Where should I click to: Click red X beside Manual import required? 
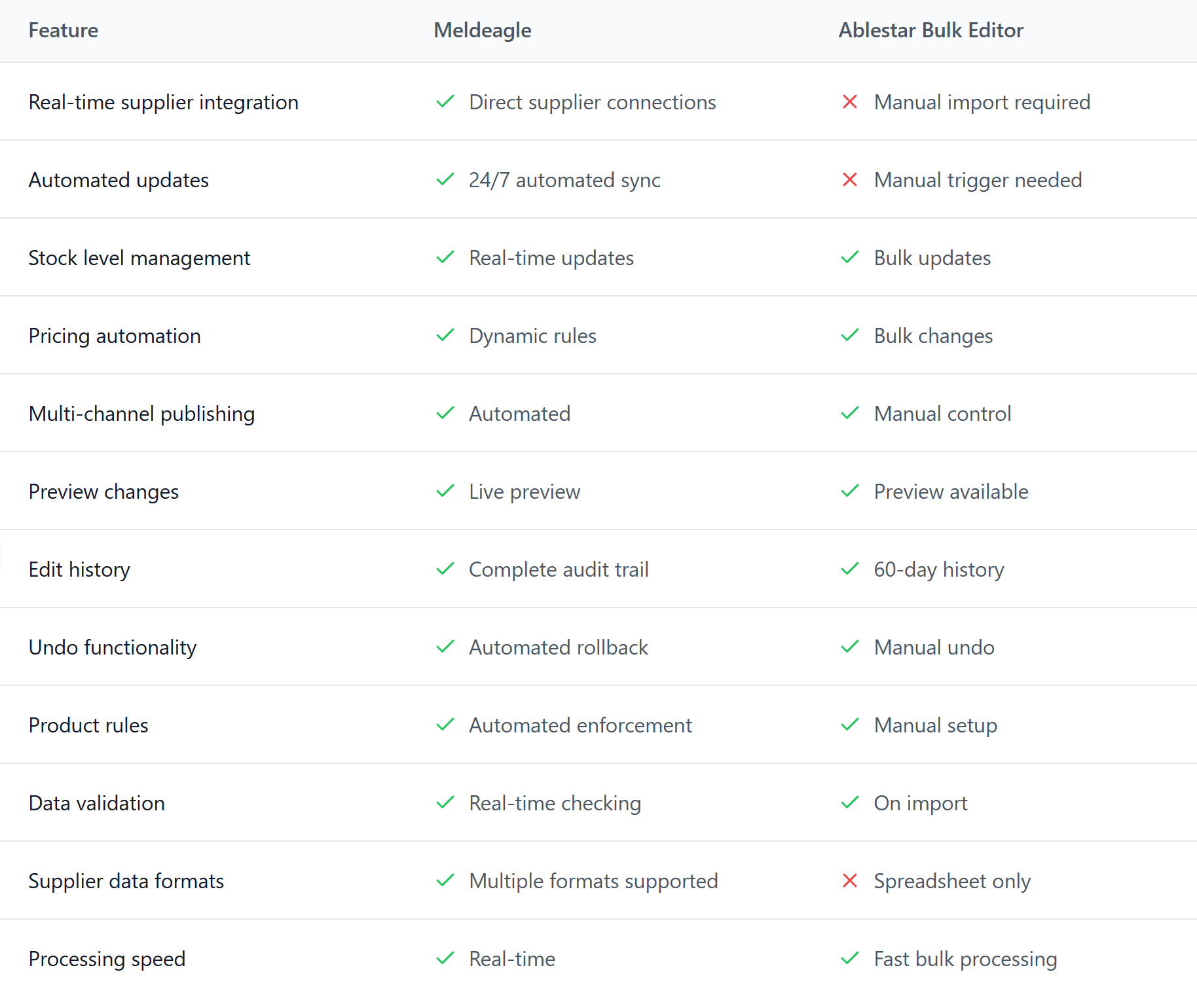850,102
